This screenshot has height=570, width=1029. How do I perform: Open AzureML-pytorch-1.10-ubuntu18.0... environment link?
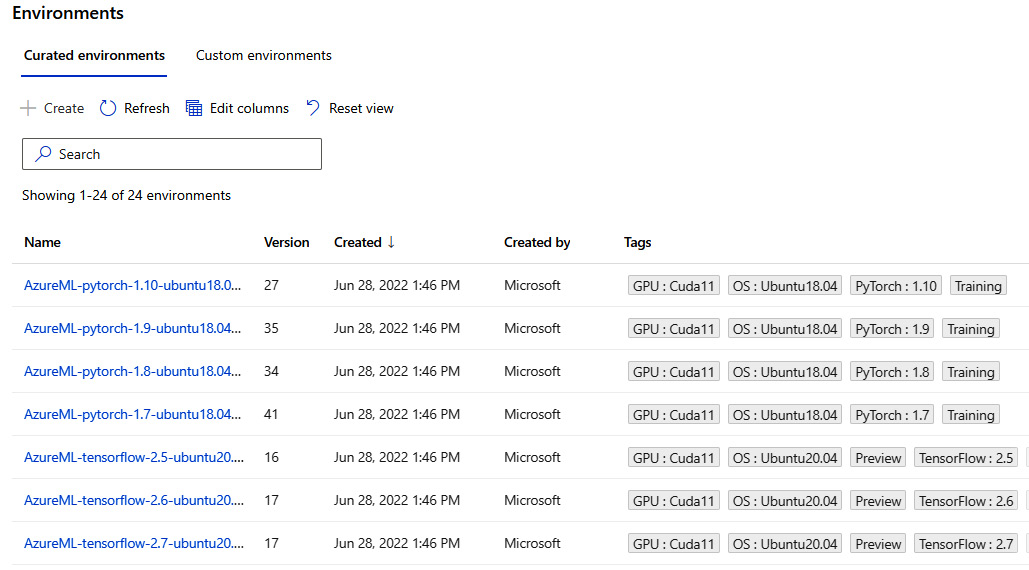(133, 285)
